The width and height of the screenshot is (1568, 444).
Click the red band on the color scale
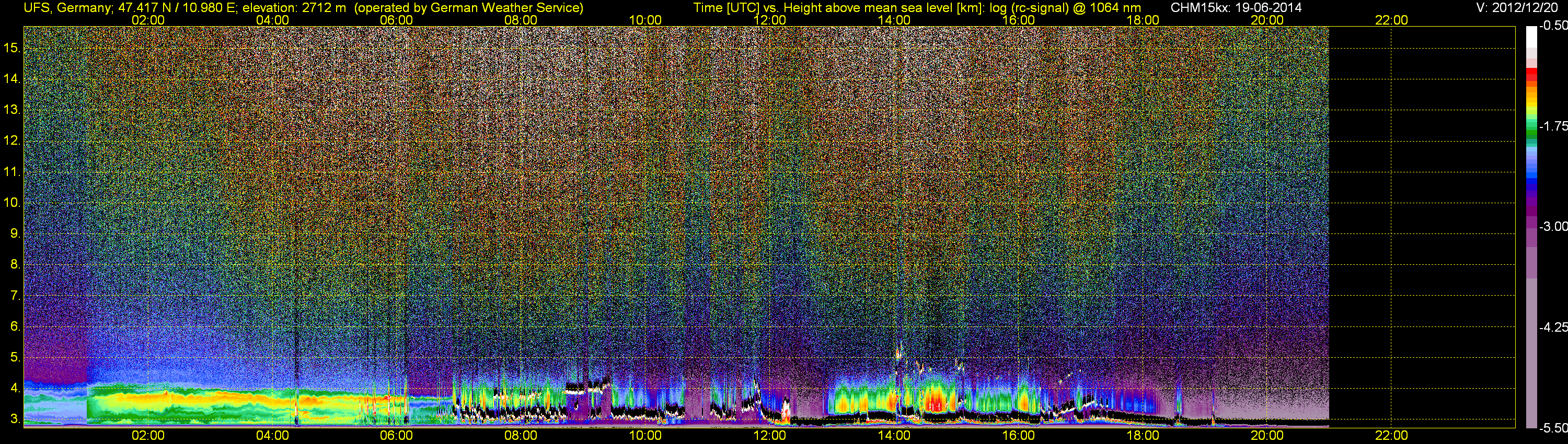pos(1531,75)
